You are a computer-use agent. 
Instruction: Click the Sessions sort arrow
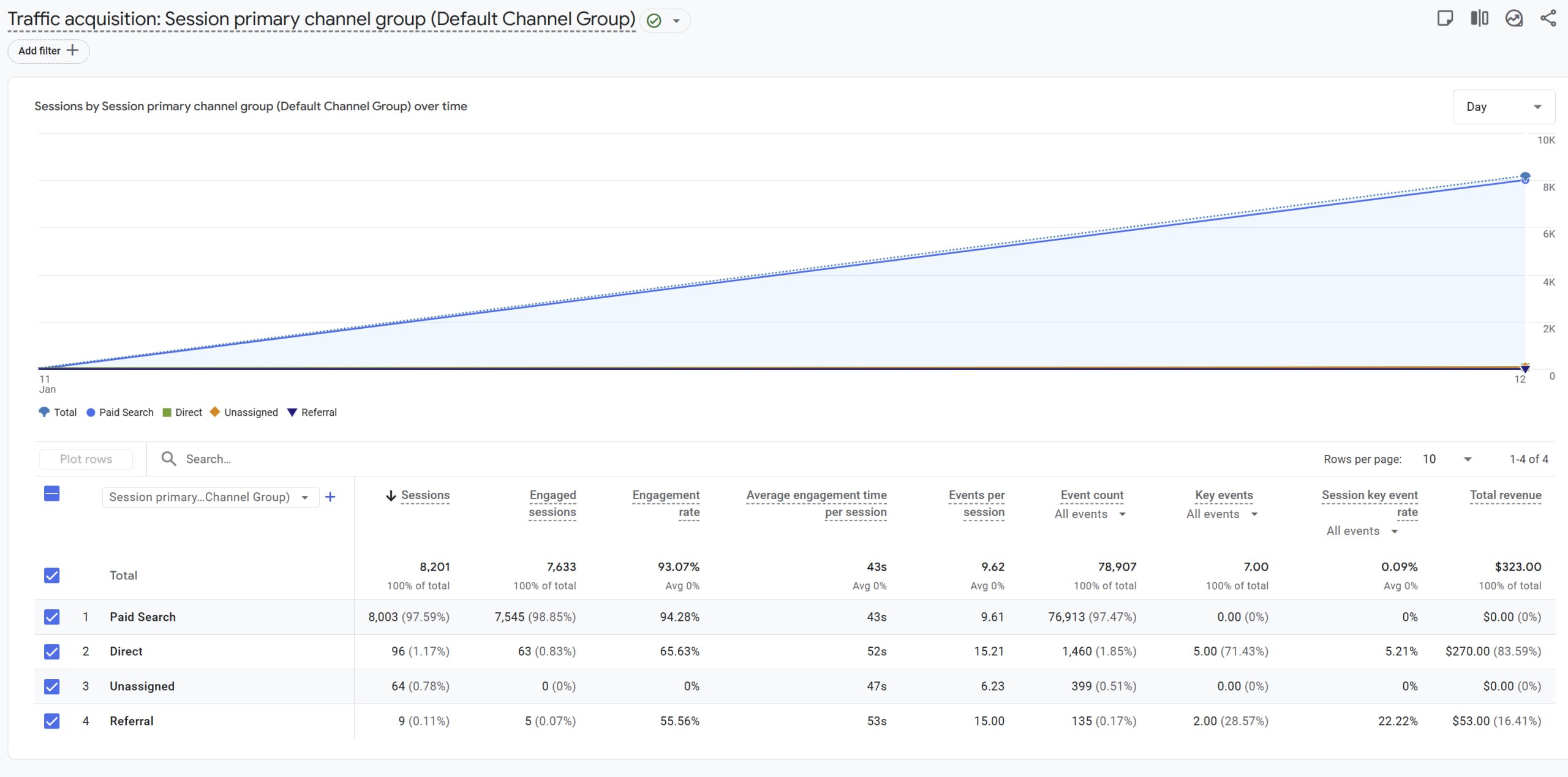391,495
